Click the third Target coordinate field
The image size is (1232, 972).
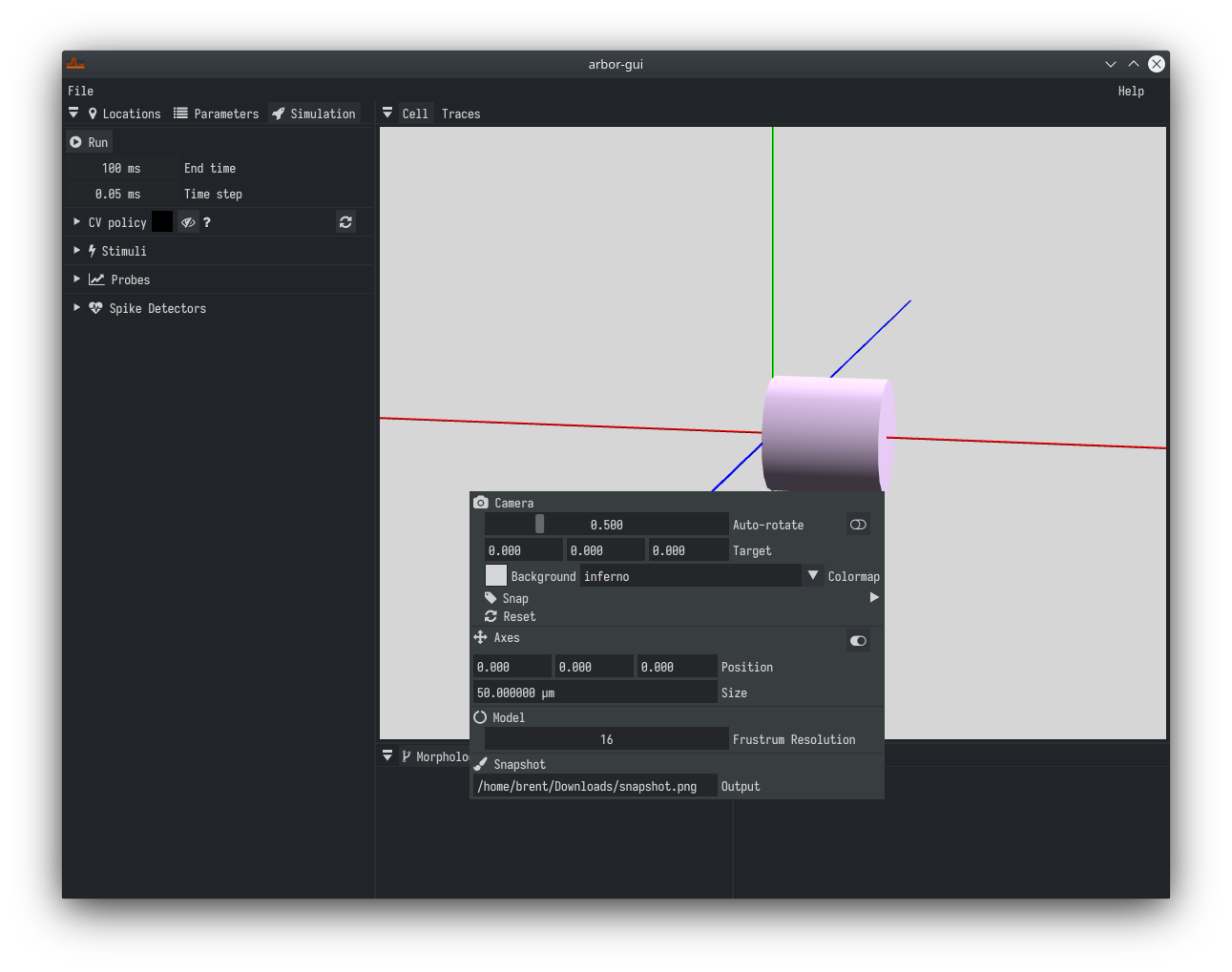[x=688, y=550]
